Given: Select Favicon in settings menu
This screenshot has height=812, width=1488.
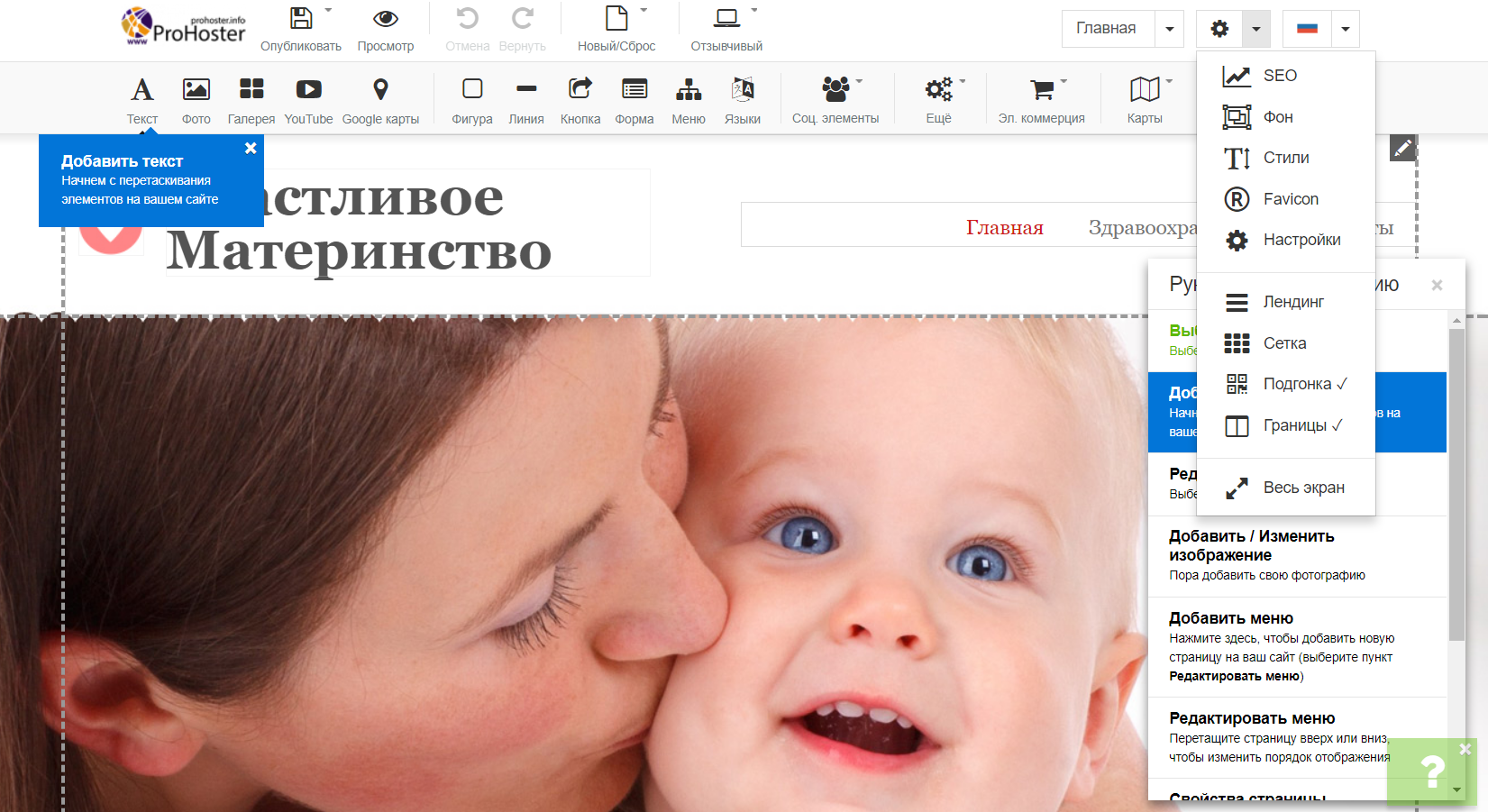Looking at the screenshot, I should tap(1290, 199).
